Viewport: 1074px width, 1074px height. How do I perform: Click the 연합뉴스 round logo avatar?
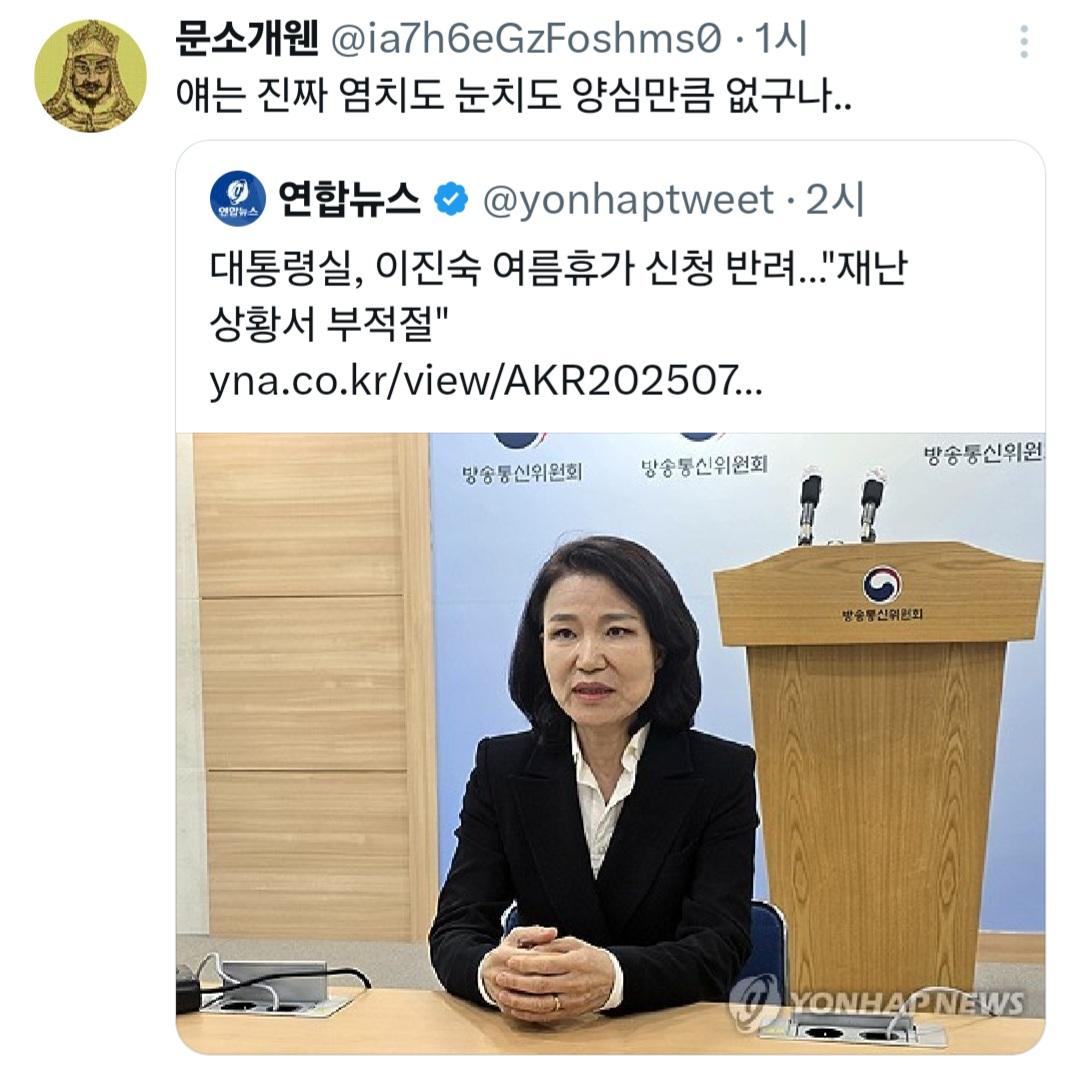coord(238,198)
